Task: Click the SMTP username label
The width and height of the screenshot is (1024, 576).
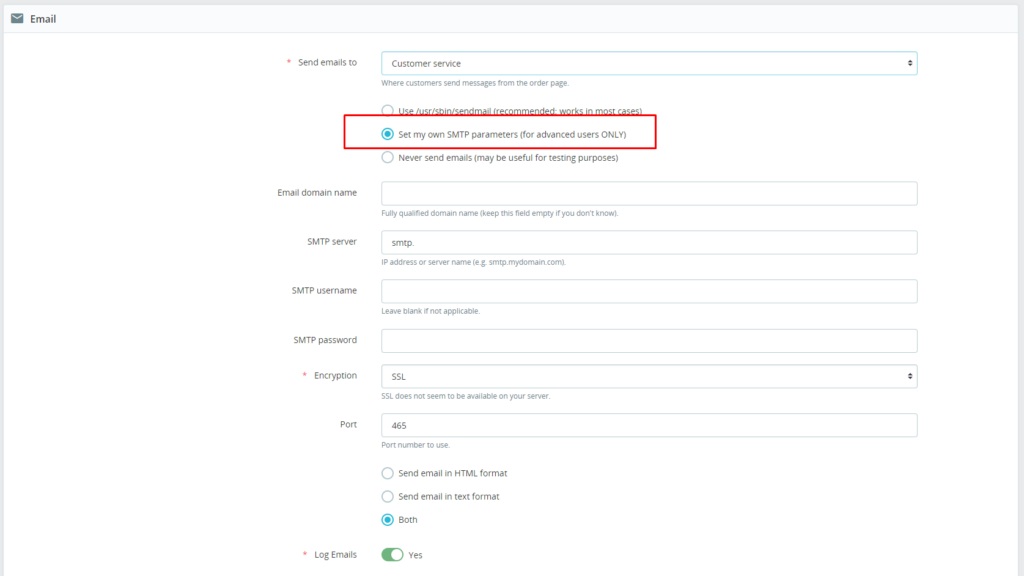Action: 324,291
